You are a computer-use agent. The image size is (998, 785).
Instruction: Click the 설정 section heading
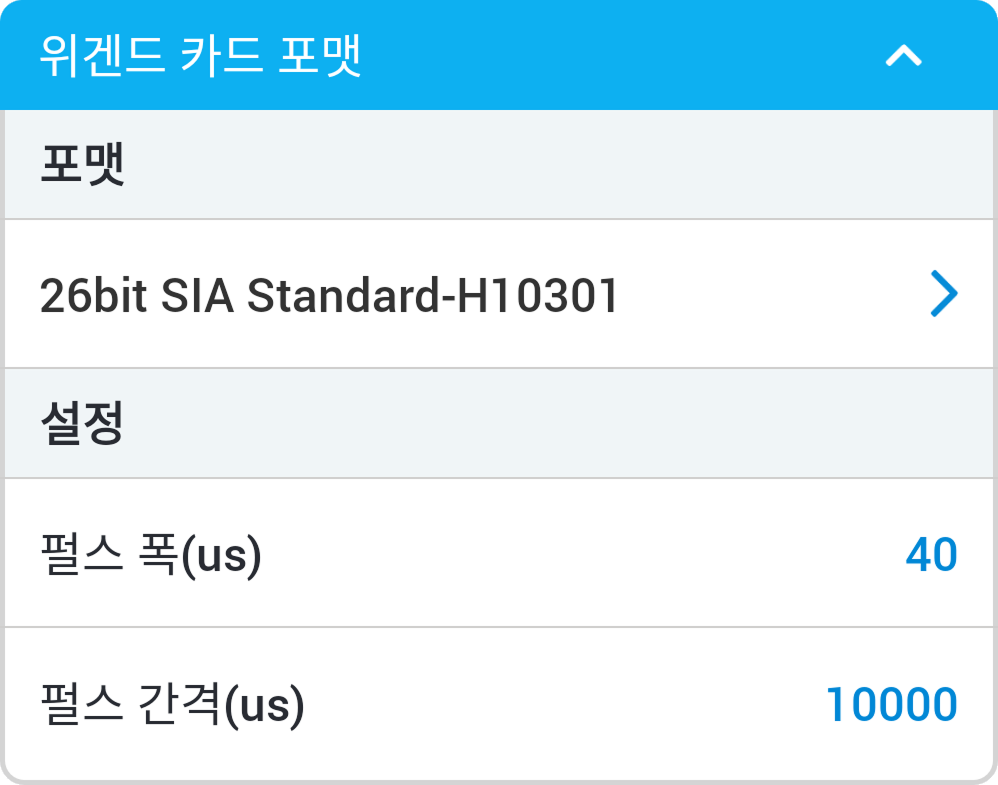pos(82,424)
